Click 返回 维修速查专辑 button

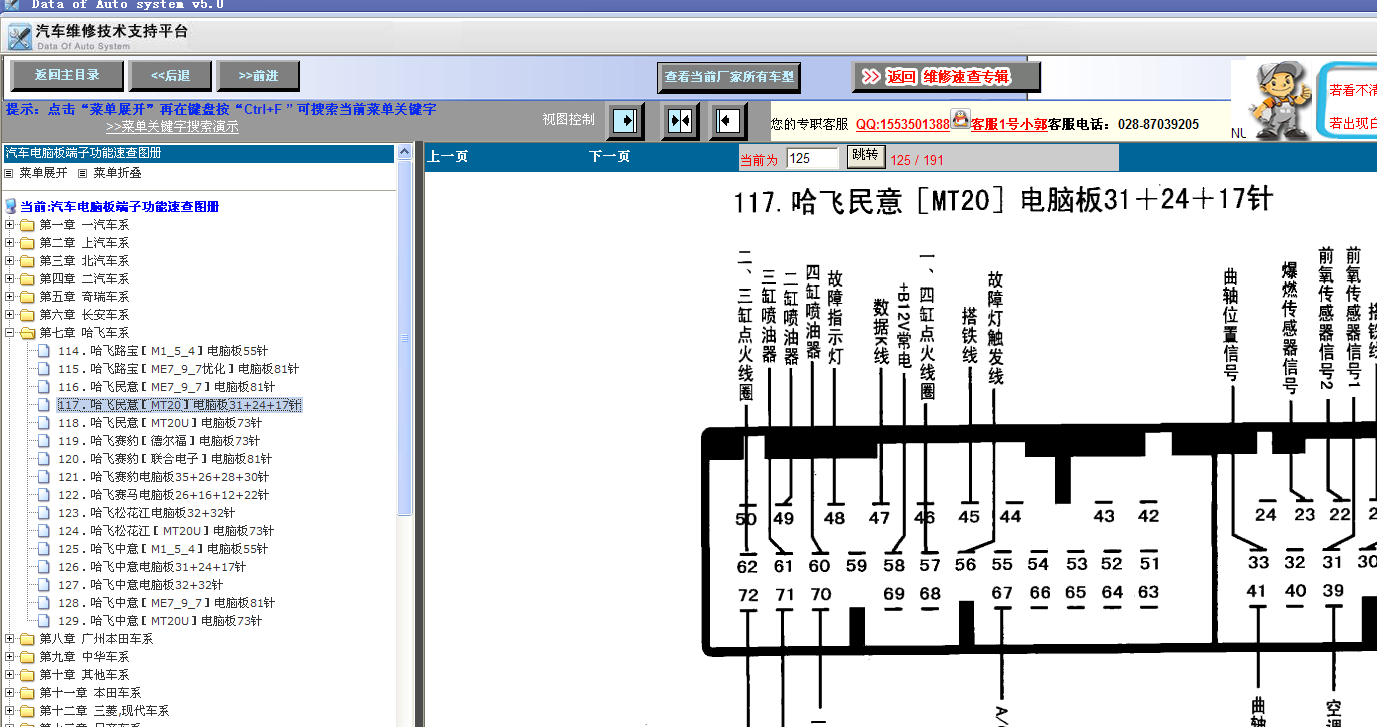point(946,77)
